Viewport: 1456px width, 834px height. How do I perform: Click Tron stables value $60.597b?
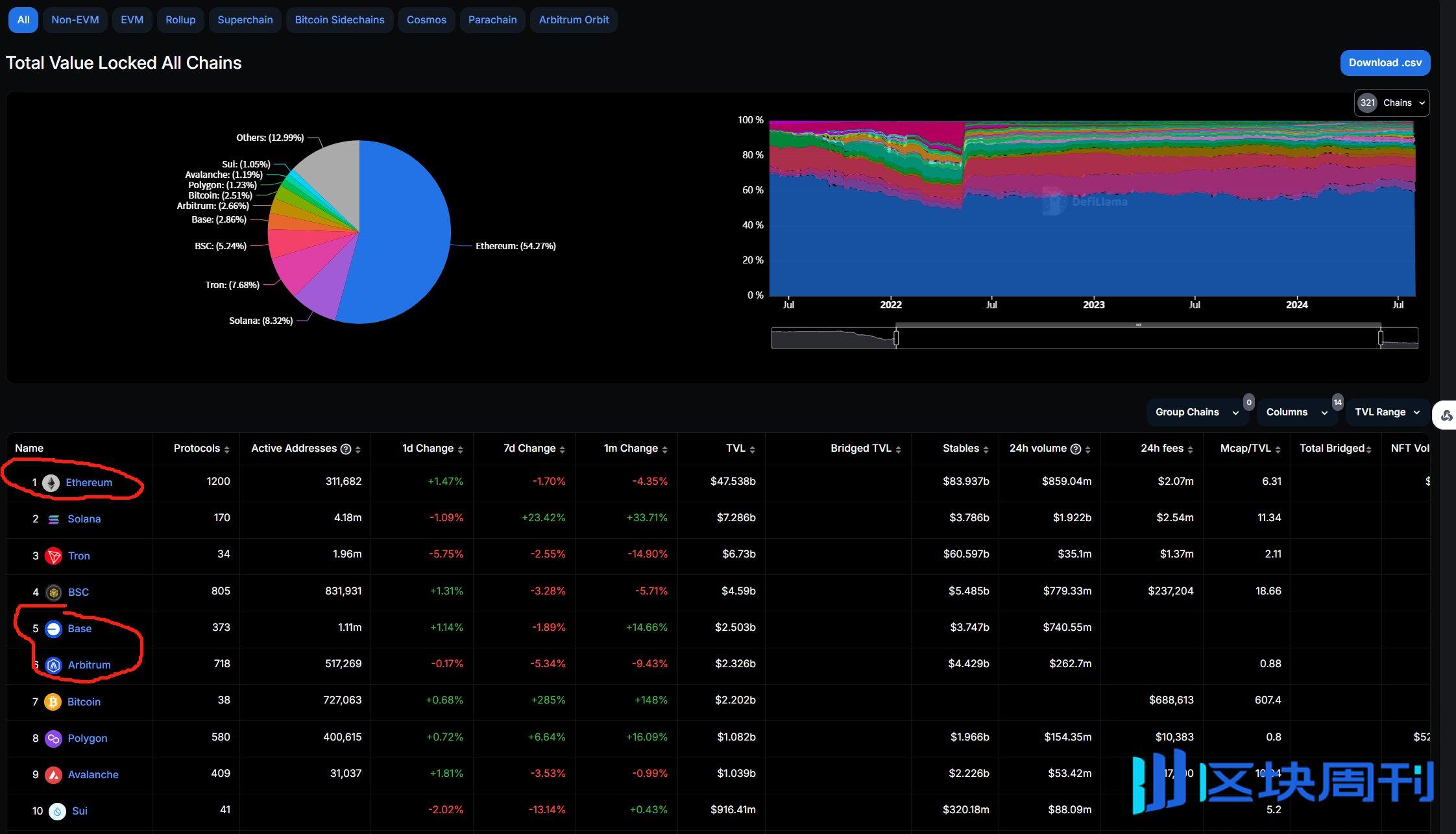tap(966, 554)
